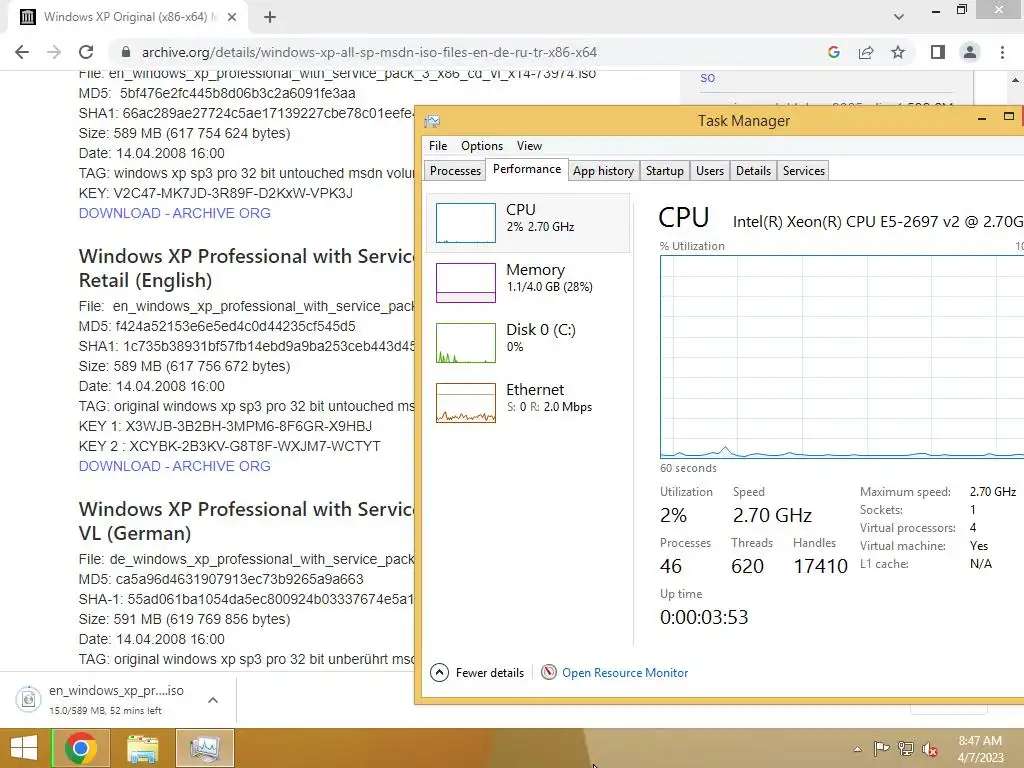The image size is (1024, 768).
Task: Collapse Task Manager with Fewer details
Action: [x=477, y=673]
